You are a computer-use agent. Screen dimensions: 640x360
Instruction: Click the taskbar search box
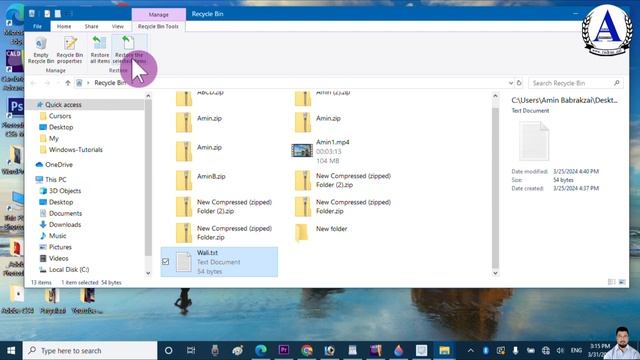[x=90, y=351]
